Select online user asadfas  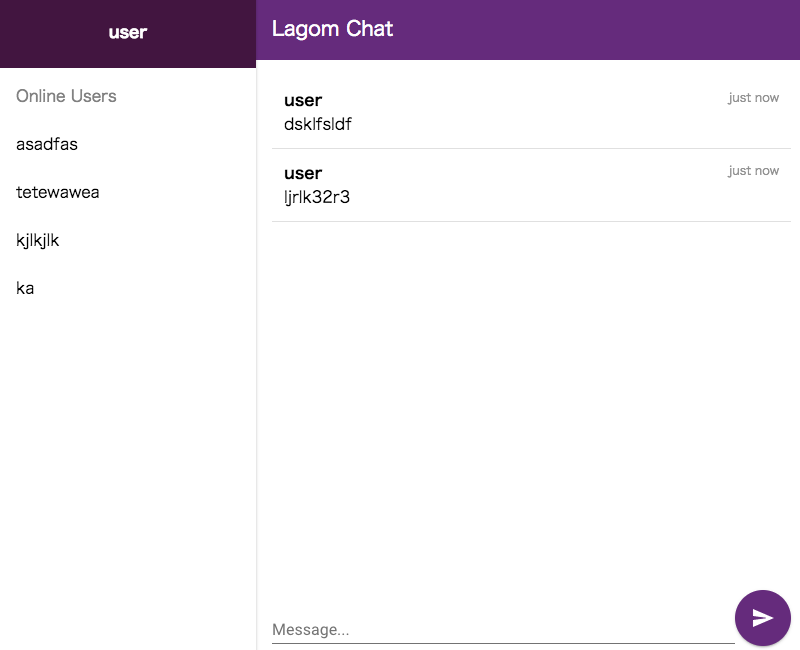[x=46, y=144]
